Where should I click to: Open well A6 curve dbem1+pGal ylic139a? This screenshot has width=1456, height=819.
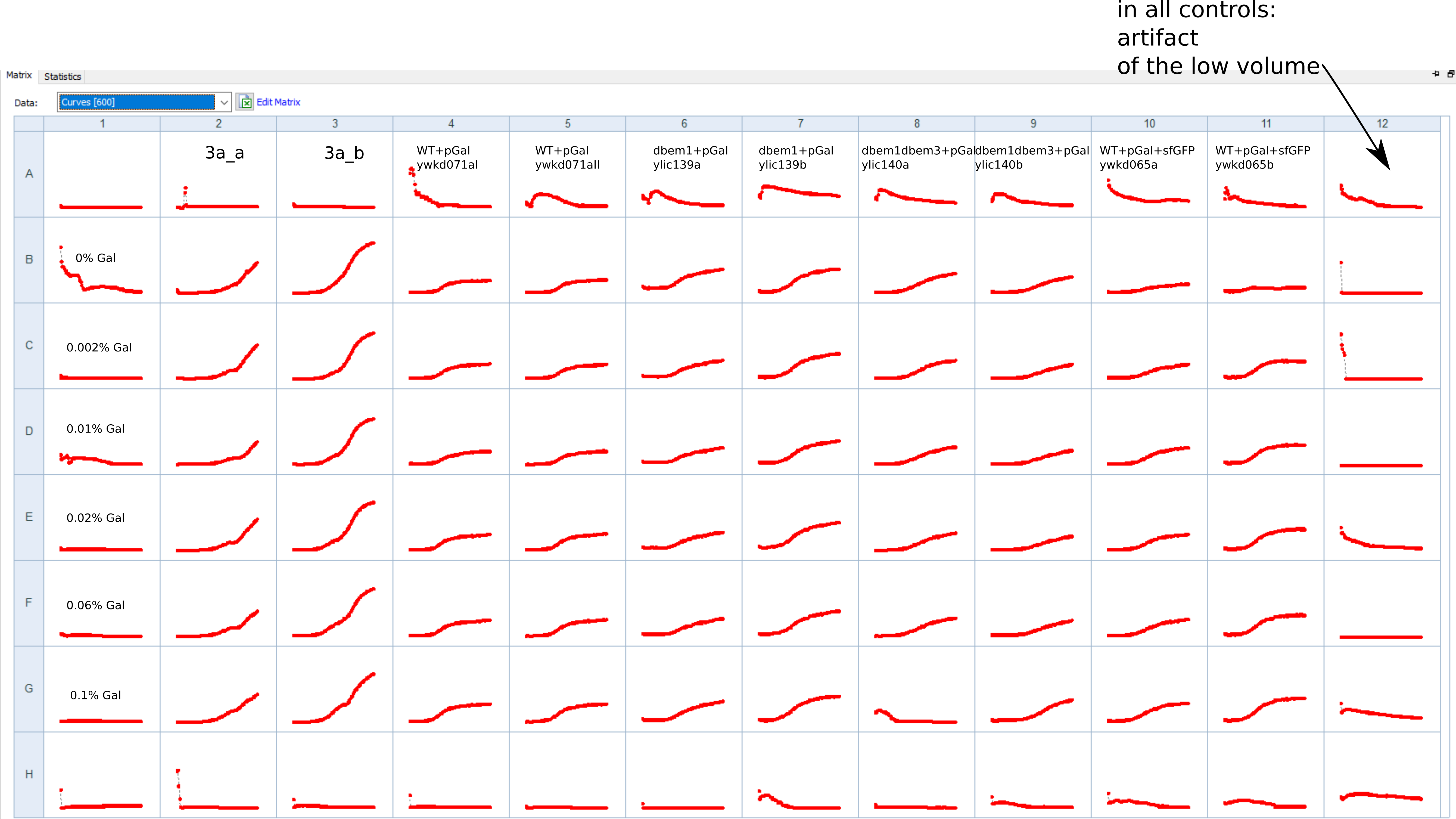684,174
